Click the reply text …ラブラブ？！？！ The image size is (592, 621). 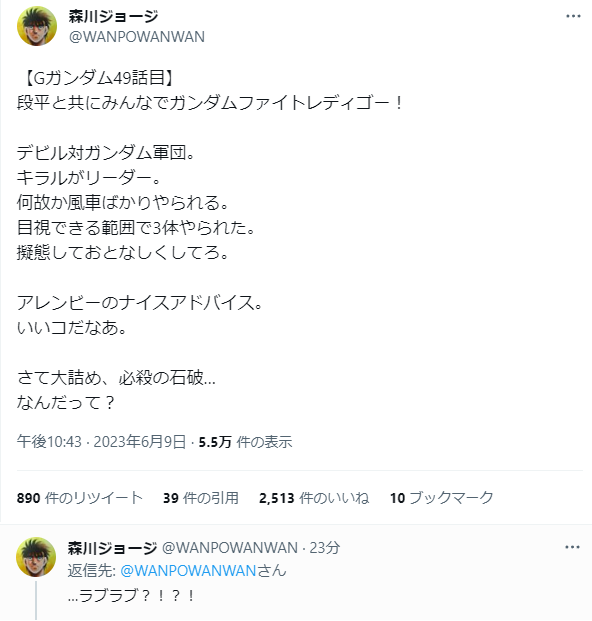tap(131, 596)
